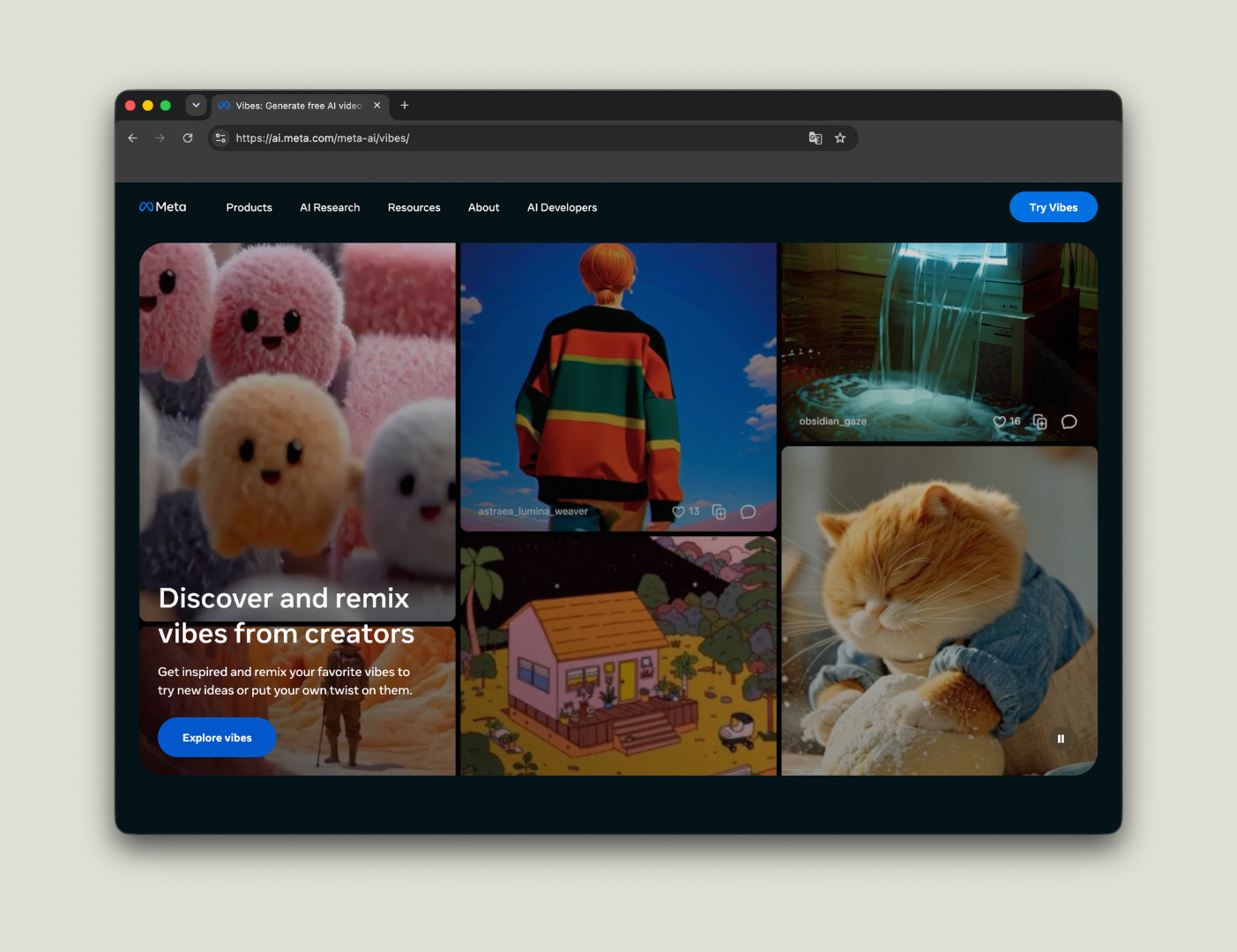The width and height of the screenshot is (1237, 952).
Task: Click the translate page icon
Action: click(x=816, y=138)
